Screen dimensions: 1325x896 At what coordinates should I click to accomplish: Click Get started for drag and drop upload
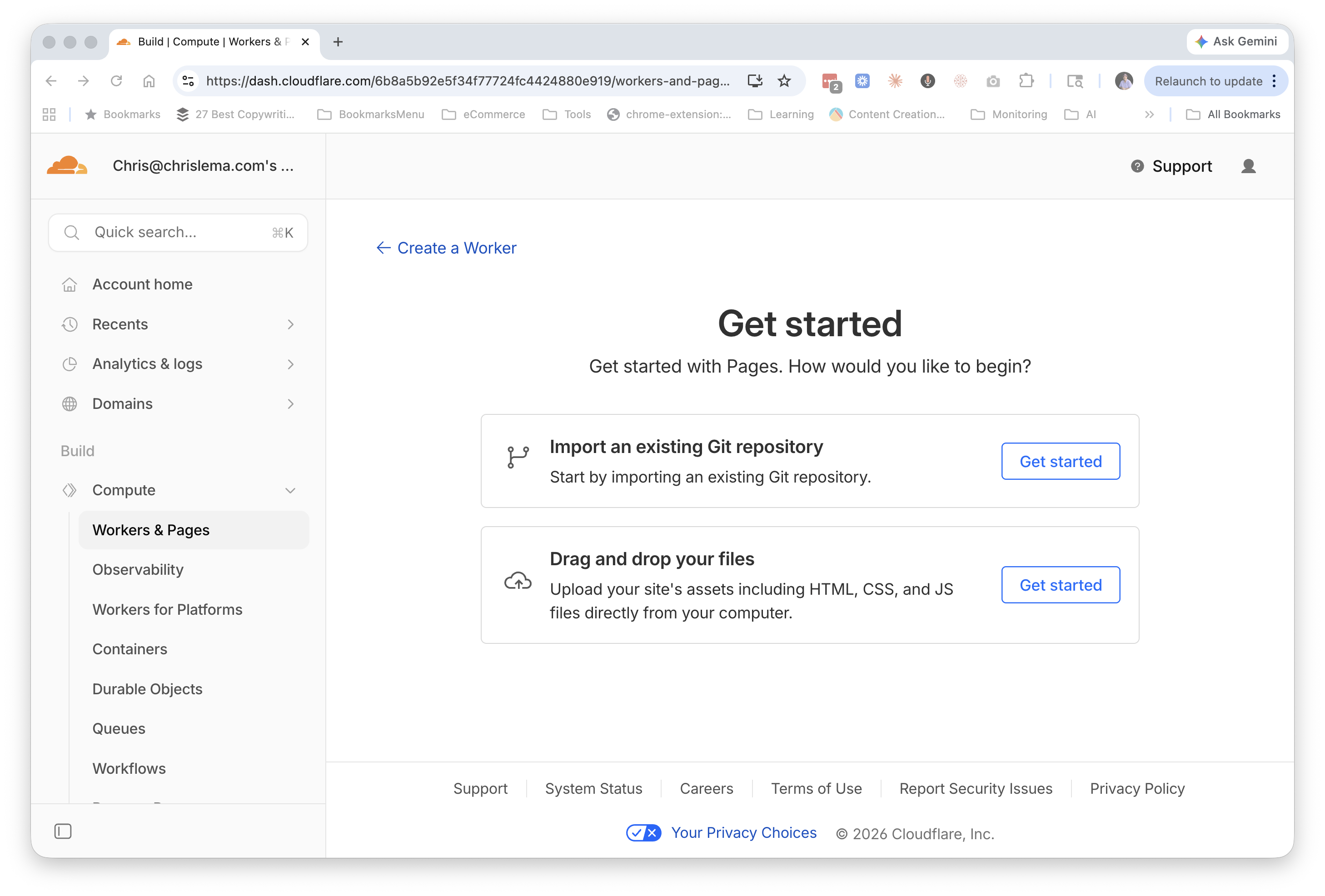click(1060, 585)
